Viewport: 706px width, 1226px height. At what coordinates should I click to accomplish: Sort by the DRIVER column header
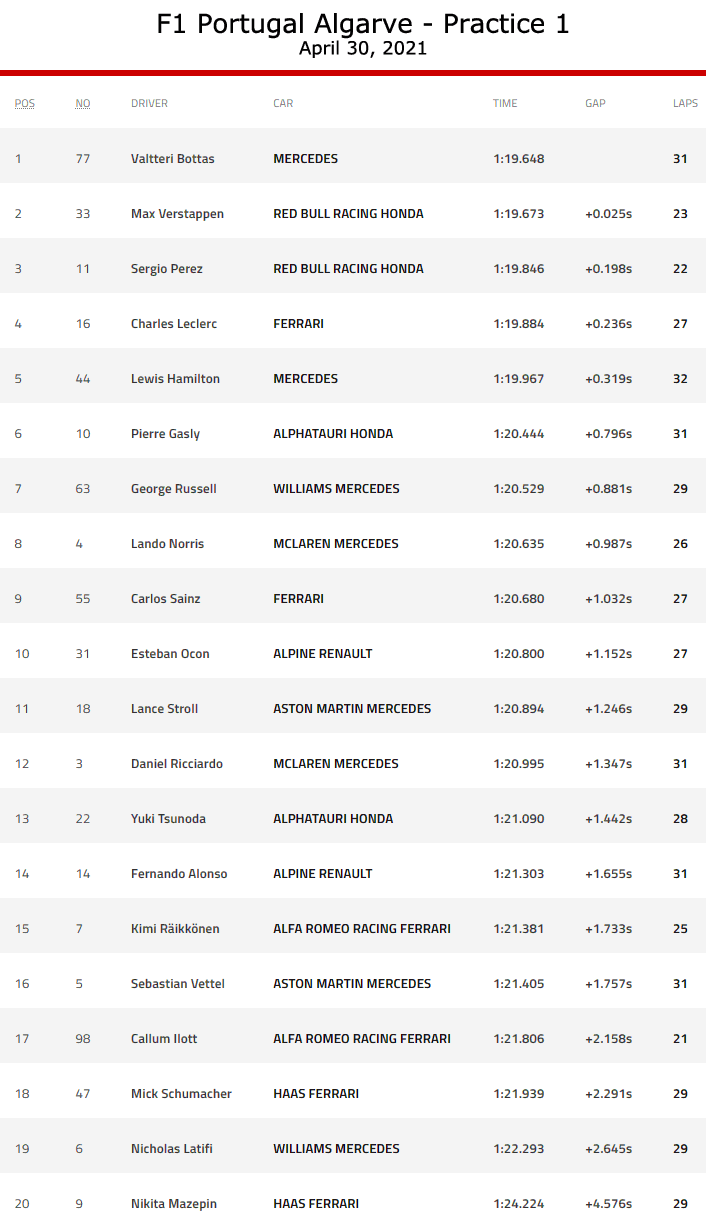(149, 103)
